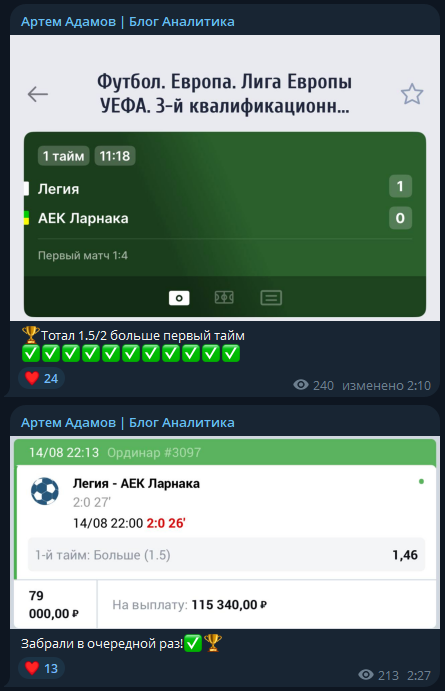Open the text statistics list icon
Screen dimensions: 445x691
(x=271, y=298)
